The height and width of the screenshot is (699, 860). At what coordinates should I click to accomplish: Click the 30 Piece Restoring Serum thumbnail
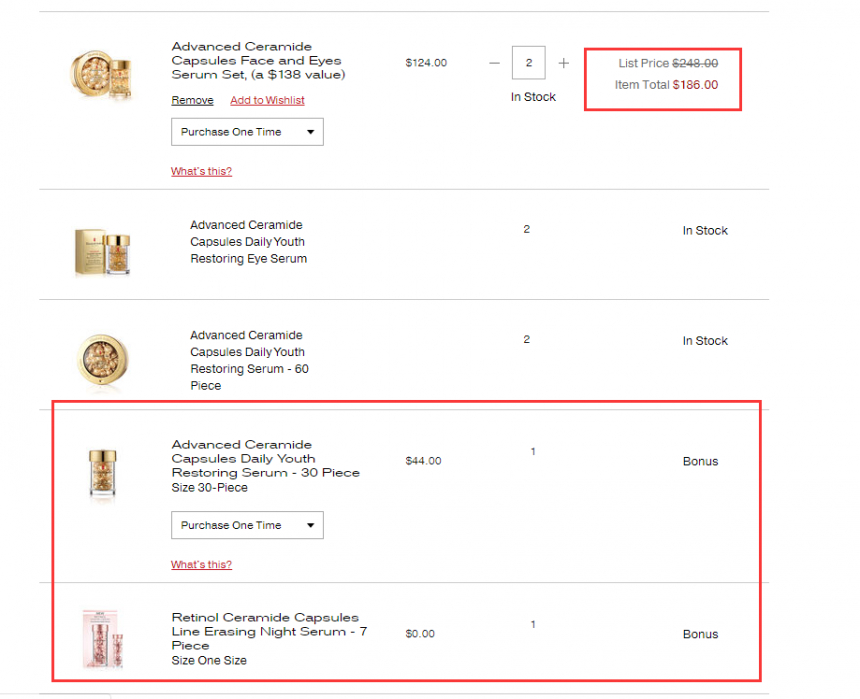pos(103,473)
